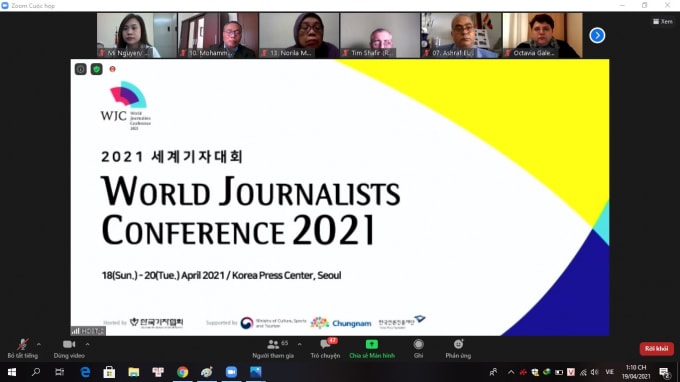Click HOST connection signal label
This screenshot has width=680, height=382.
(88, 331)
